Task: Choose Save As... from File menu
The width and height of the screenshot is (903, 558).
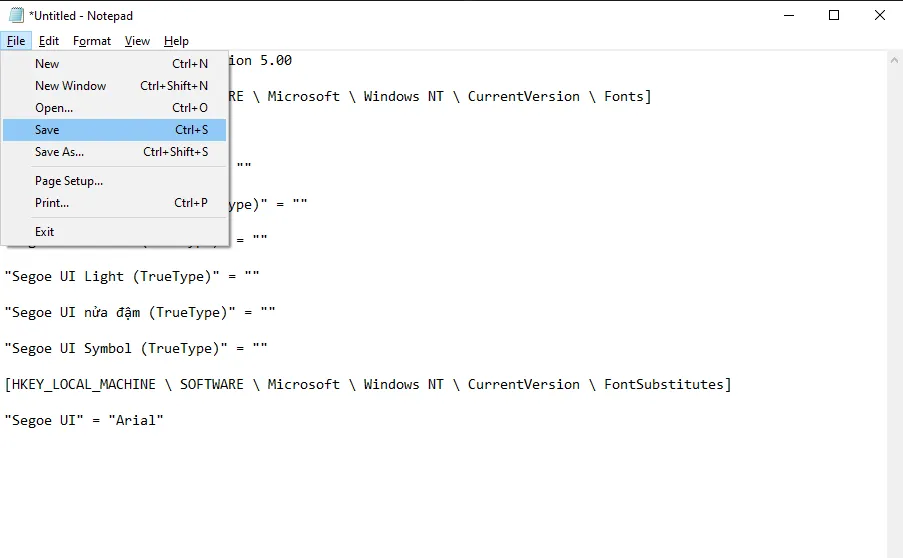Action: point(59,152)
